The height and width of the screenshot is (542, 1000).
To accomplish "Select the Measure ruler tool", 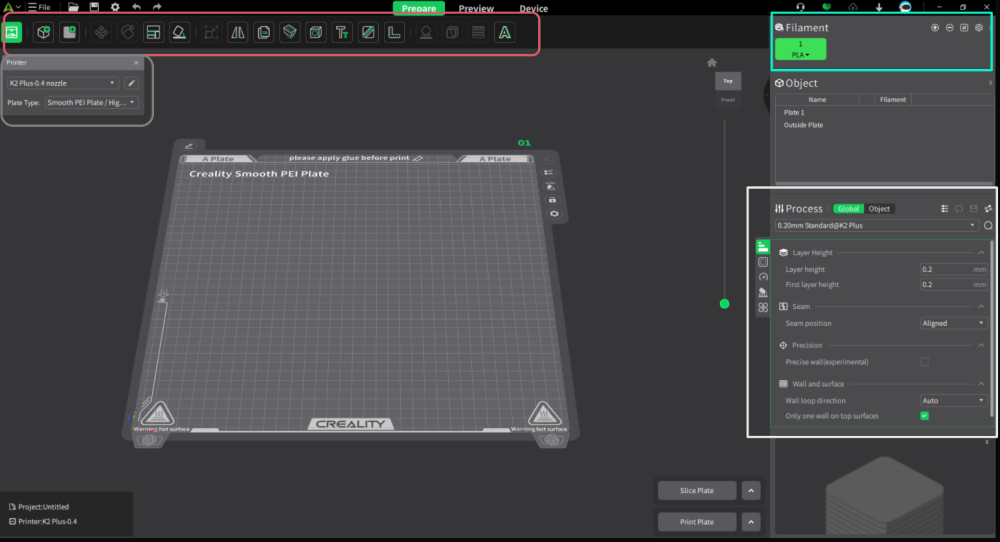I will coord(394,33).
